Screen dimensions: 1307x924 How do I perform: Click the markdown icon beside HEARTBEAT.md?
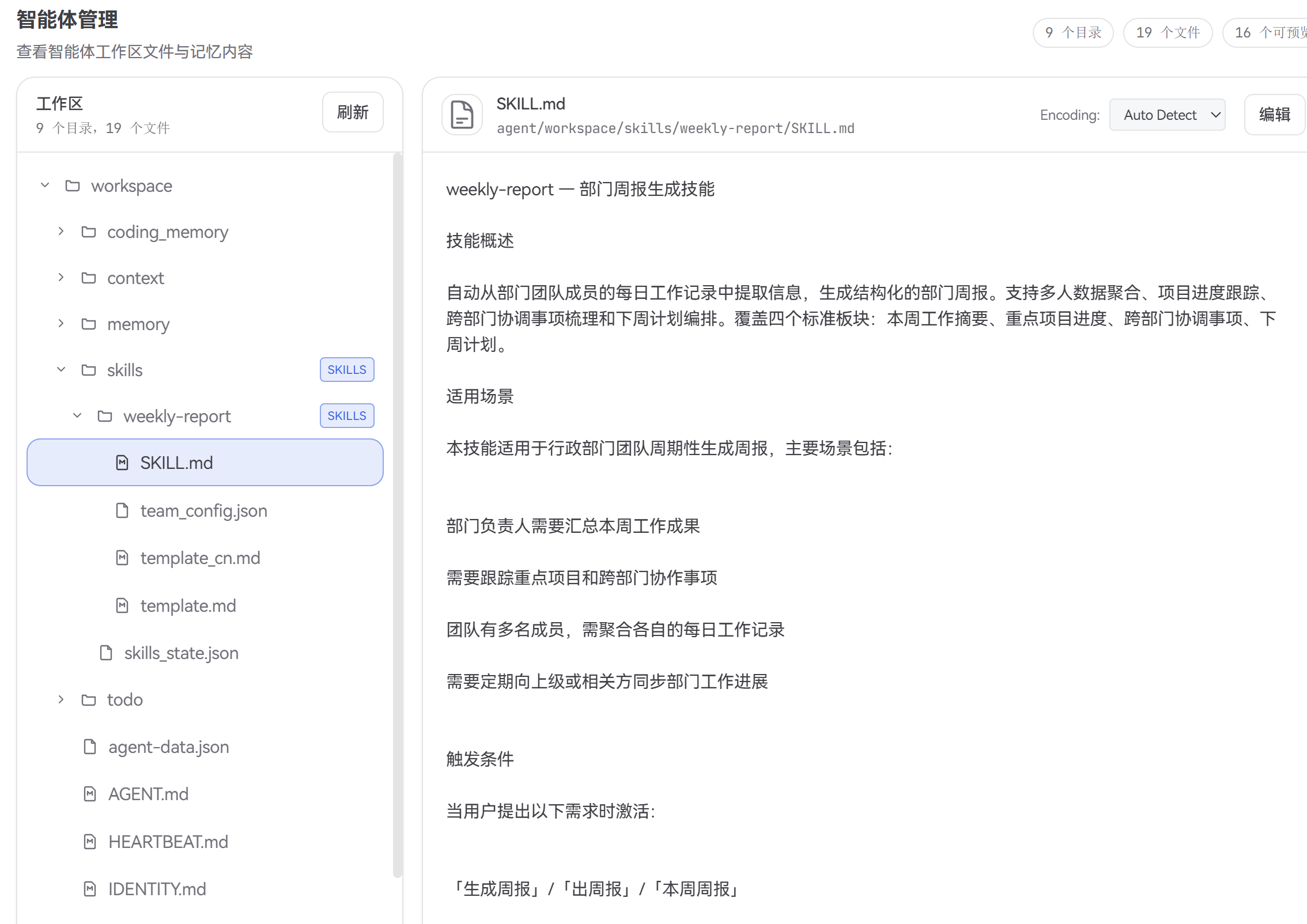tap(90, 842)
